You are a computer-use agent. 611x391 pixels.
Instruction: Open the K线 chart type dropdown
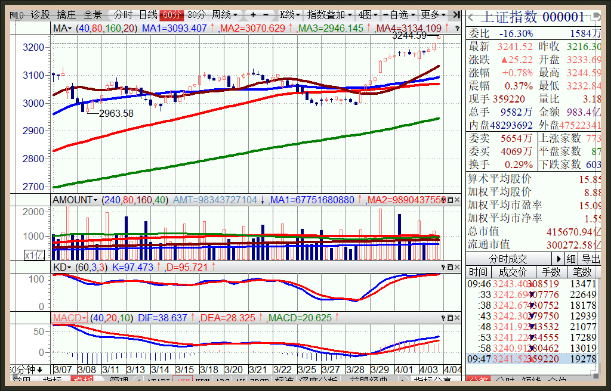[x=290, y=15]
